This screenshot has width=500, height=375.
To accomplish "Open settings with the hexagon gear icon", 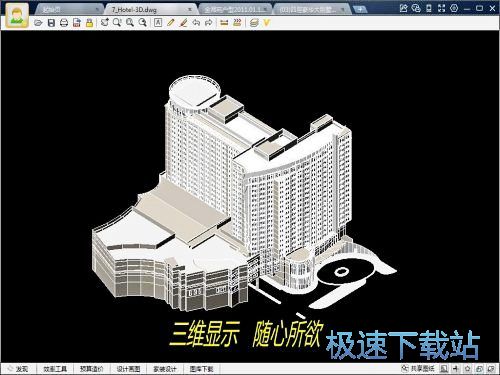I will [x=454, y=8].
